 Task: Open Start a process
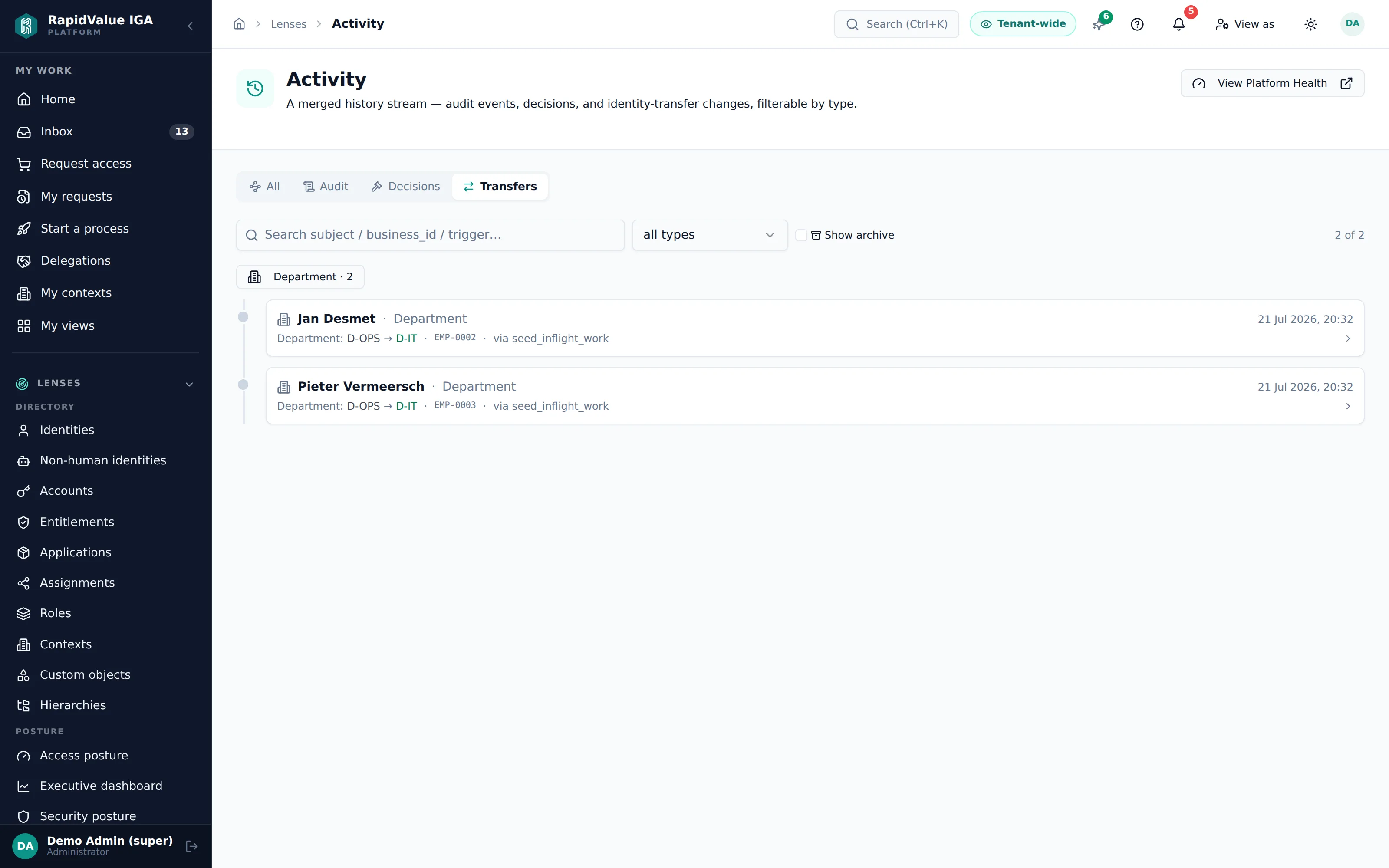[x=105, y=228]
